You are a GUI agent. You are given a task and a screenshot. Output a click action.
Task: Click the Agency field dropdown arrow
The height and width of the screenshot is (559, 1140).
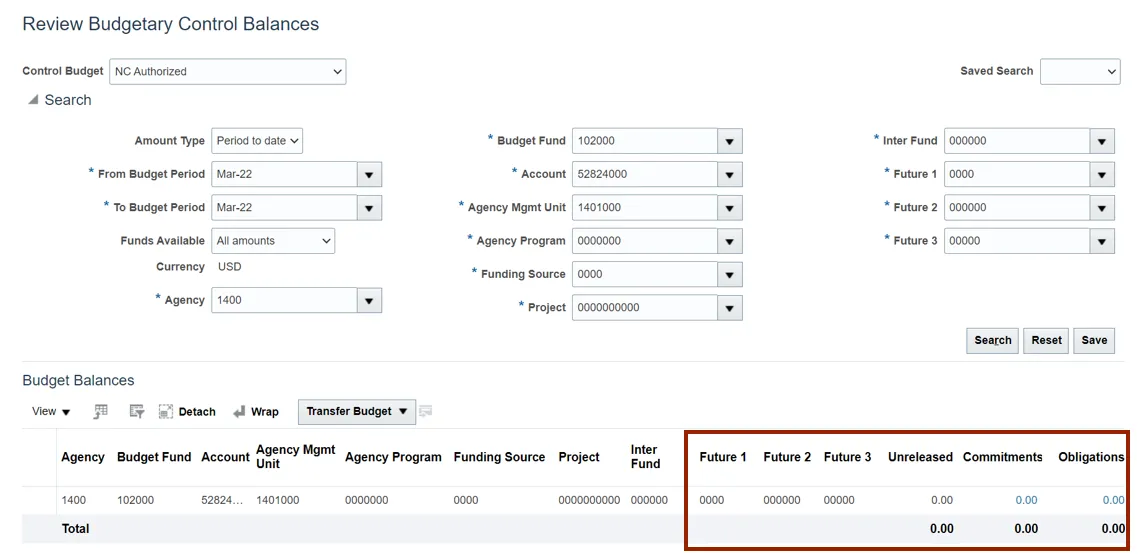[x=369, y=300]
